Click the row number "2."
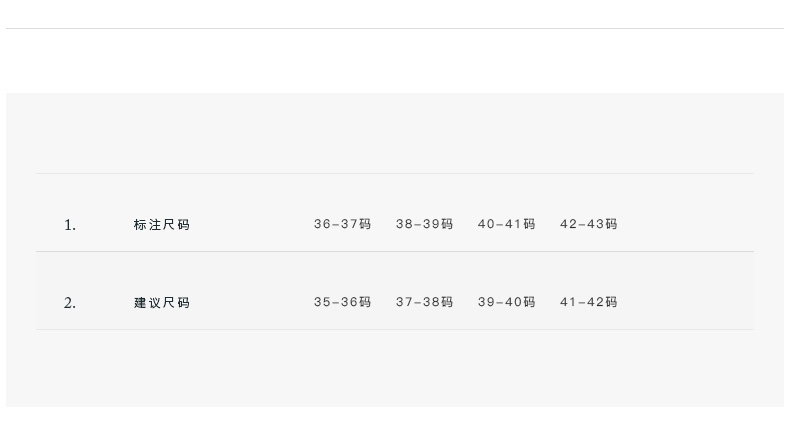The width and height of the screenshot is (790, 446). click(x=70, y=303)
